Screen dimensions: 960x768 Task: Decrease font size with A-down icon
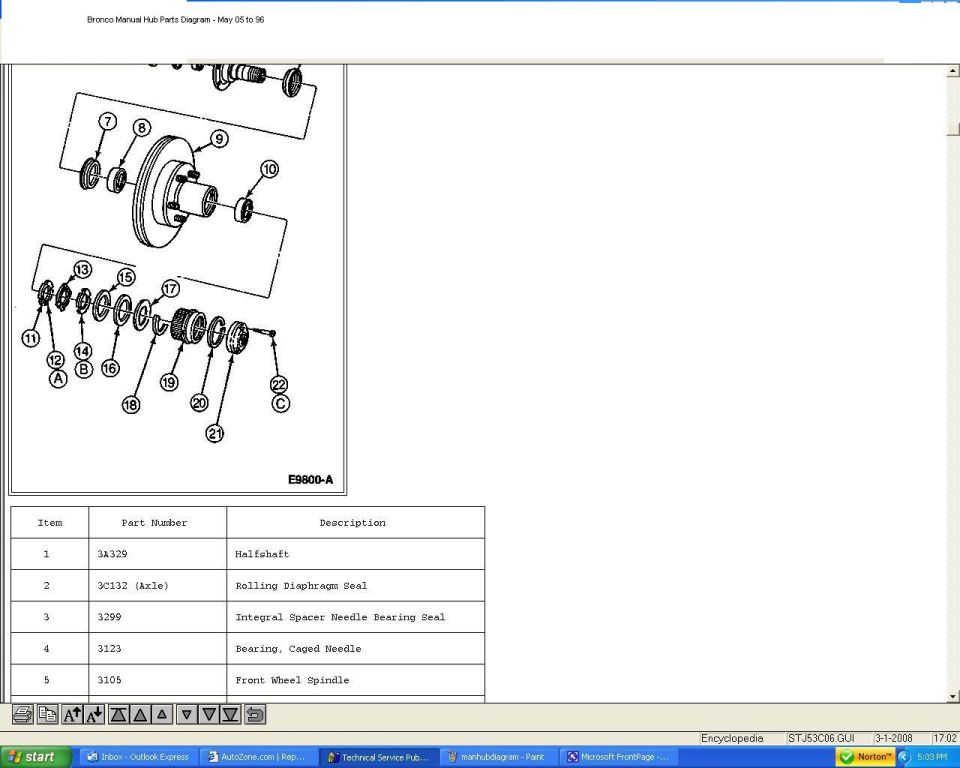point(94,715)
